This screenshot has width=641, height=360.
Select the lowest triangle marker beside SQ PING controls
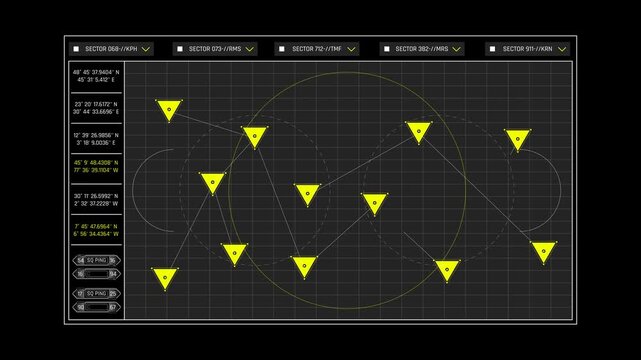tap(165, 279)
